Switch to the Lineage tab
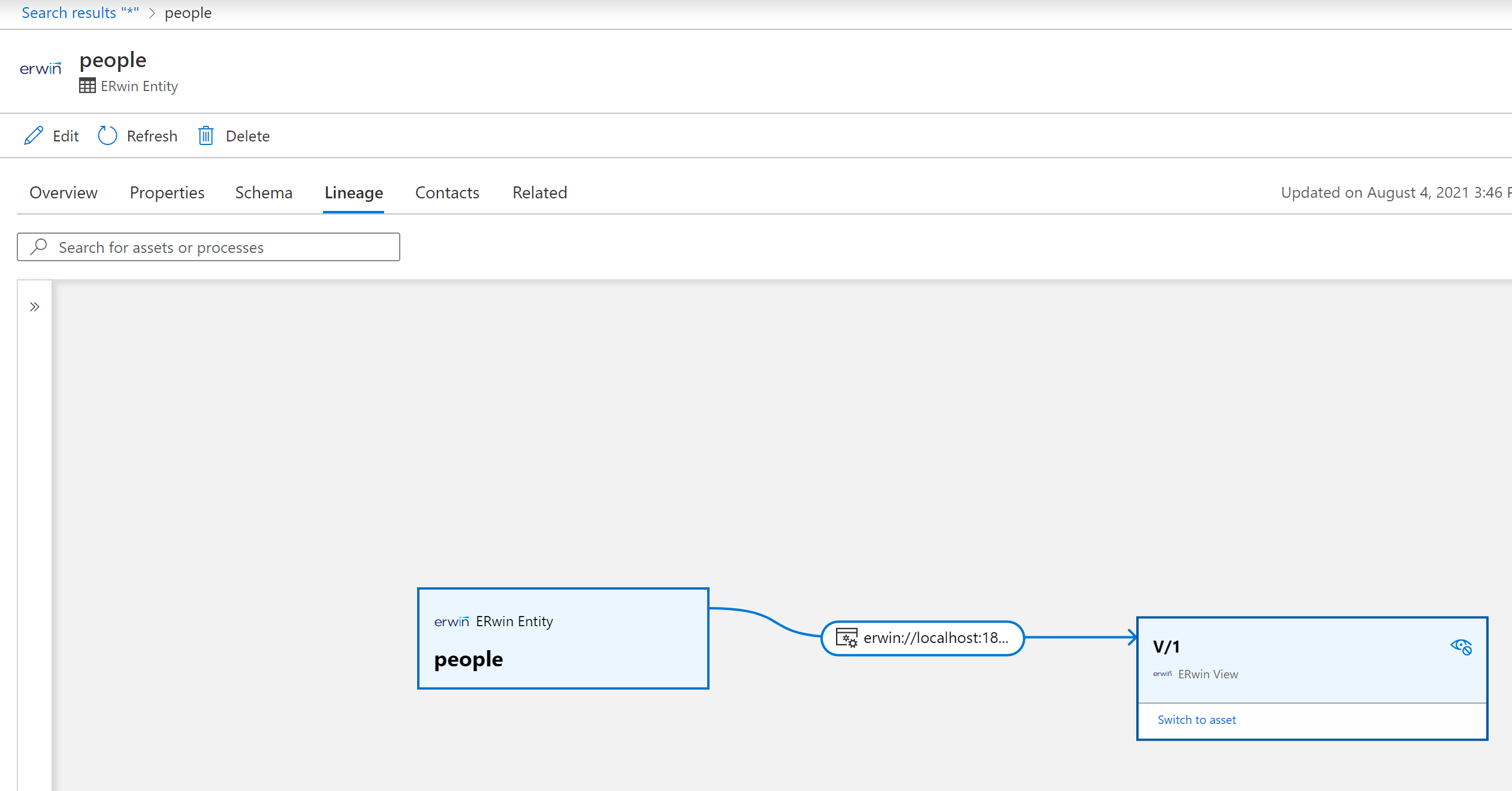The width and height of the screenshot is (1512, 791). [354, 192]
